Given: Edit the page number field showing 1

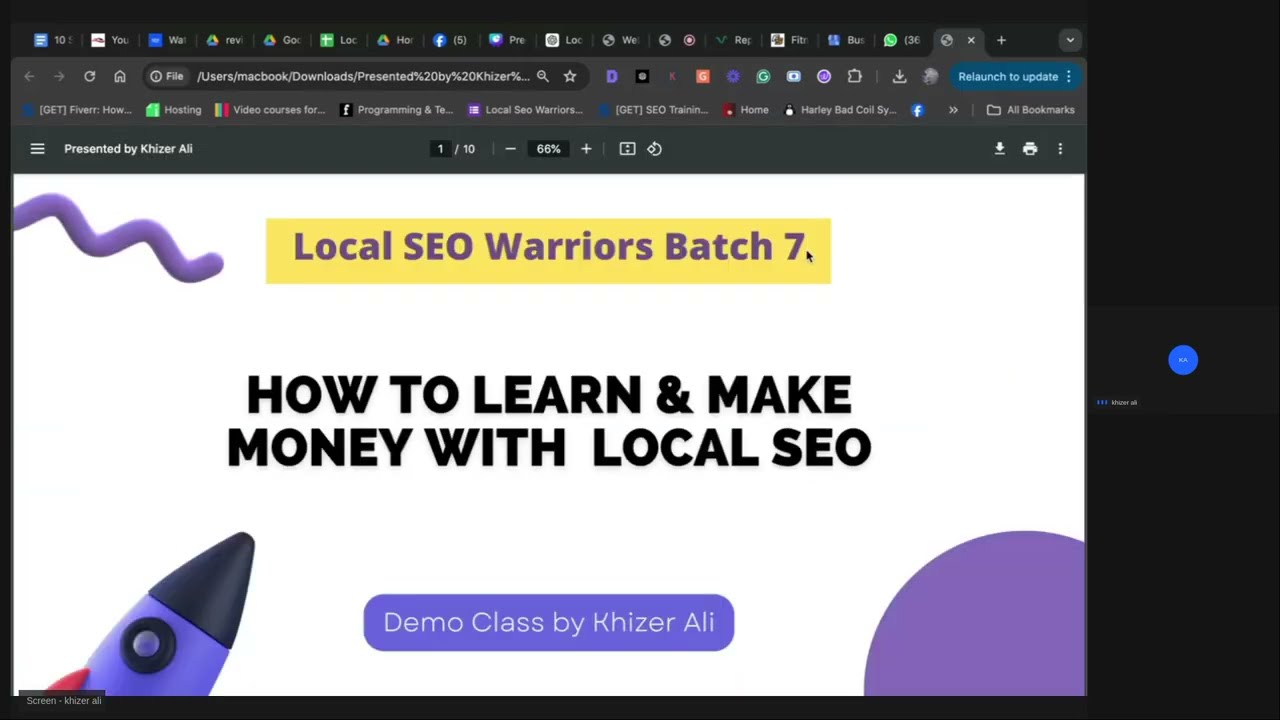Looking at the screenshot, I should coord(440,149).
